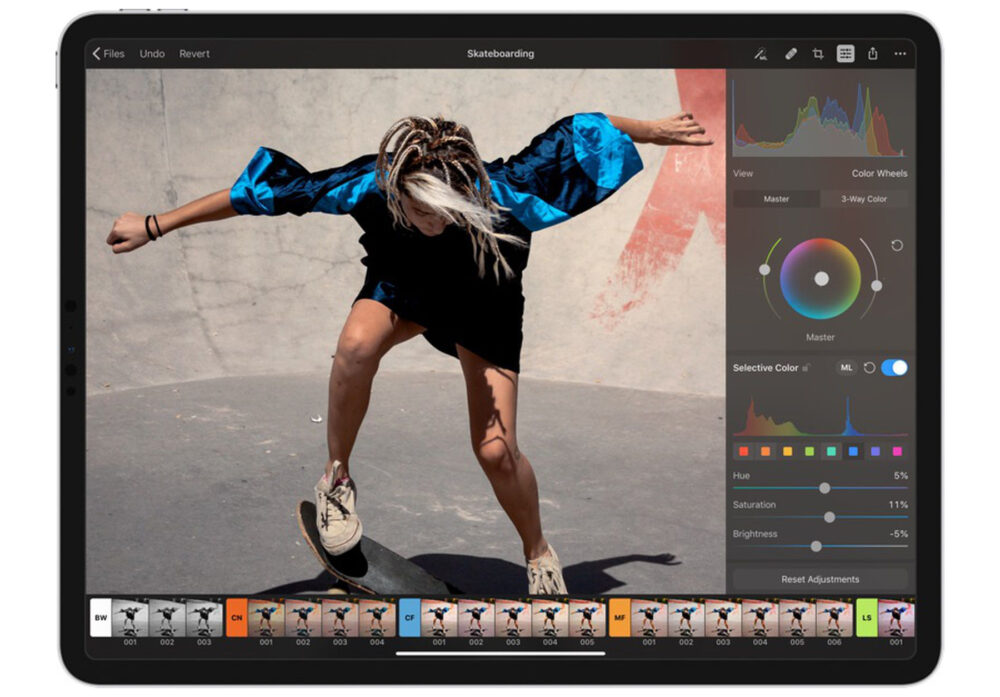Screen dimensions: 1000x697
Task: Tap the ML button beside Selective Color
Action: tap(845, 368)
